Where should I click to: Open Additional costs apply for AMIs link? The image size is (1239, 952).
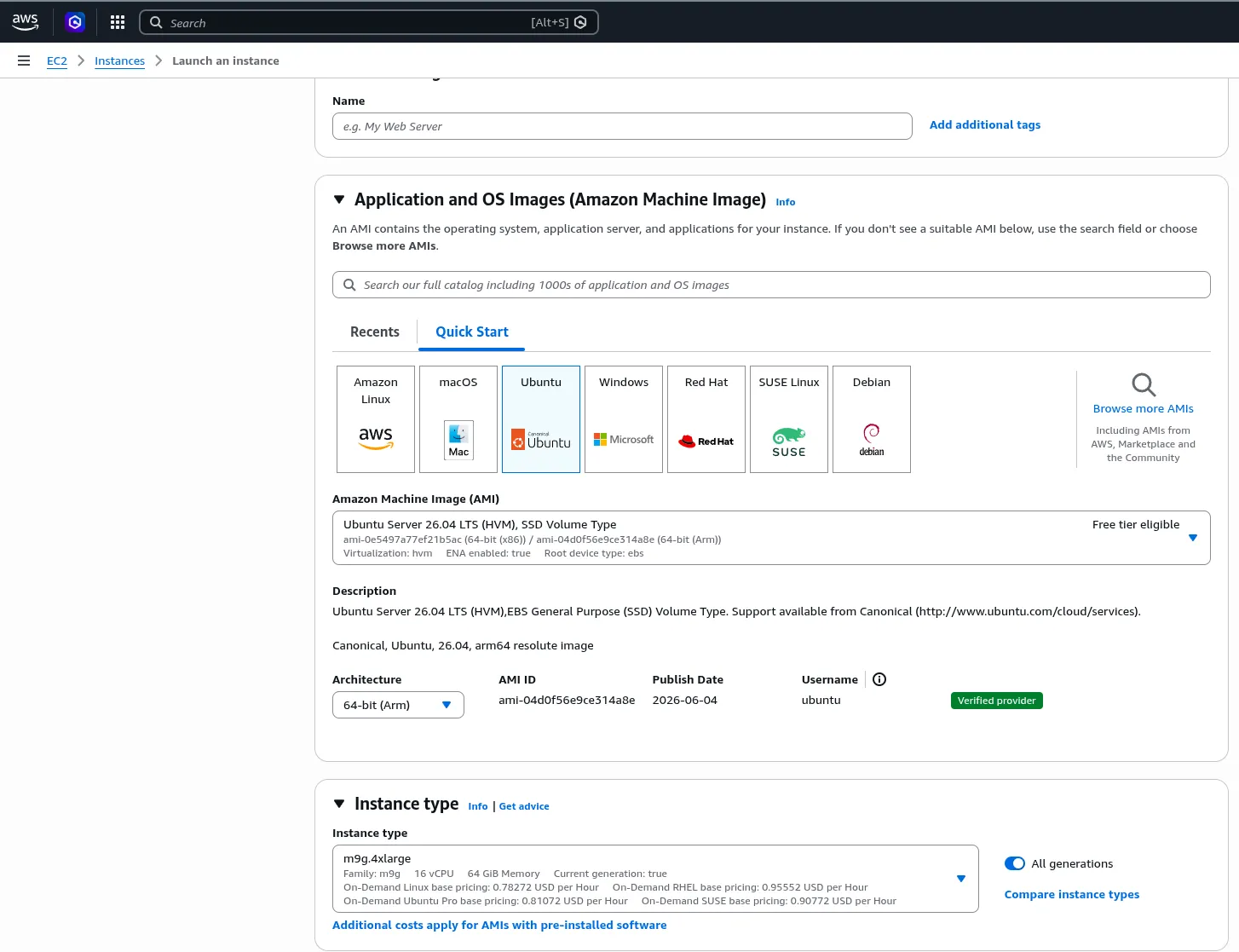(499, 925)
